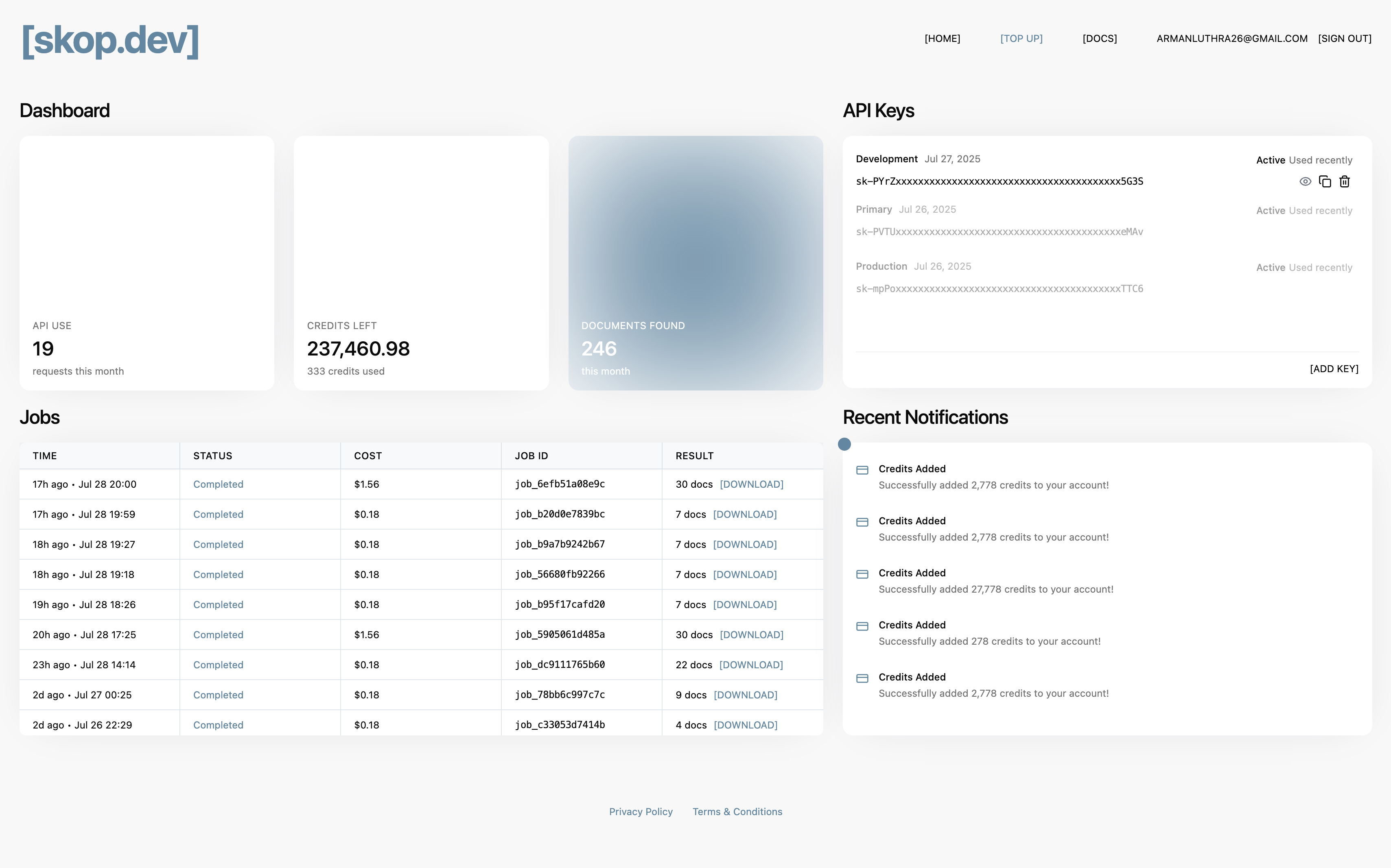Add a new API key
This screenshot has width=1391, height=868.
click(x=1334, y=369)
